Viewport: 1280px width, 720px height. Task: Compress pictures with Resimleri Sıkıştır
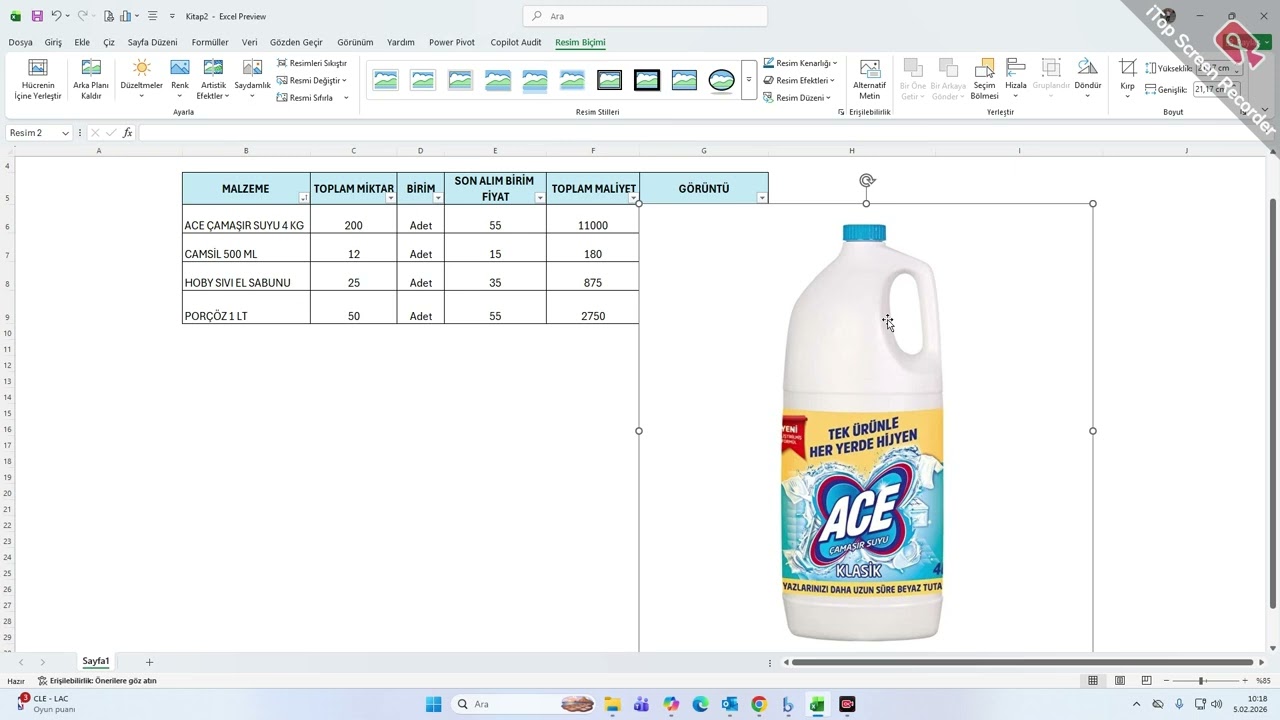click(x=312, y=63)
